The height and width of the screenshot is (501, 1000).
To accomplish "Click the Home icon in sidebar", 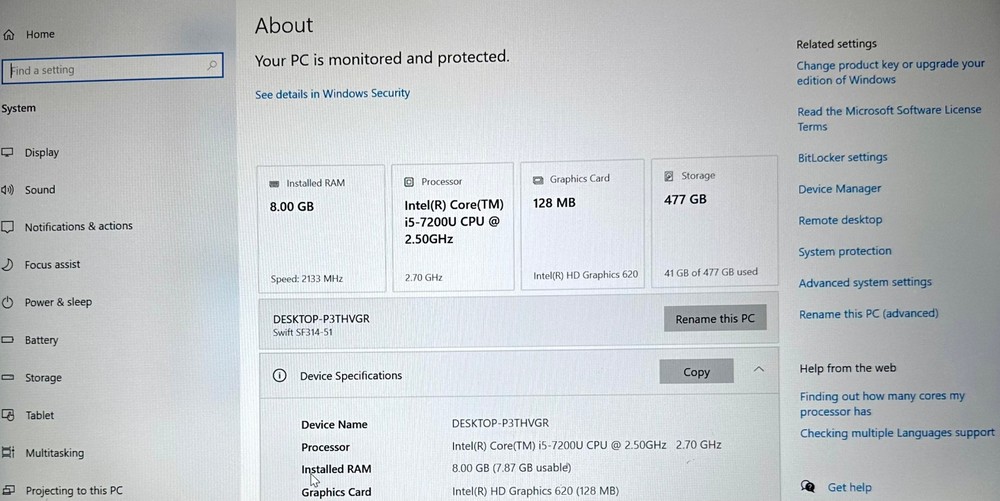I will click(x=9, y=35).
